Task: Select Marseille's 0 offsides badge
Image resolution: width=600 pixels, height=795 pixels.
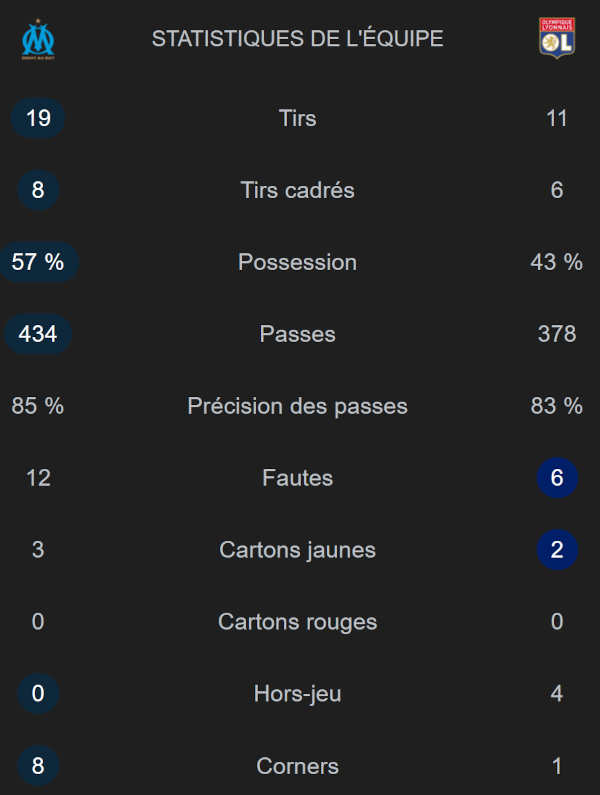Action: click(38, 694)
